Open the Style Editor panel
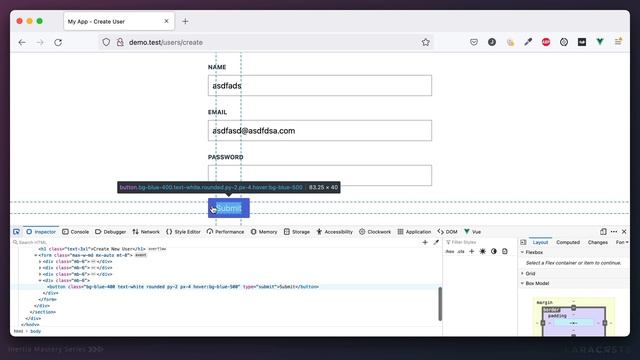This screenshot has width=640, height=360. 183,231
